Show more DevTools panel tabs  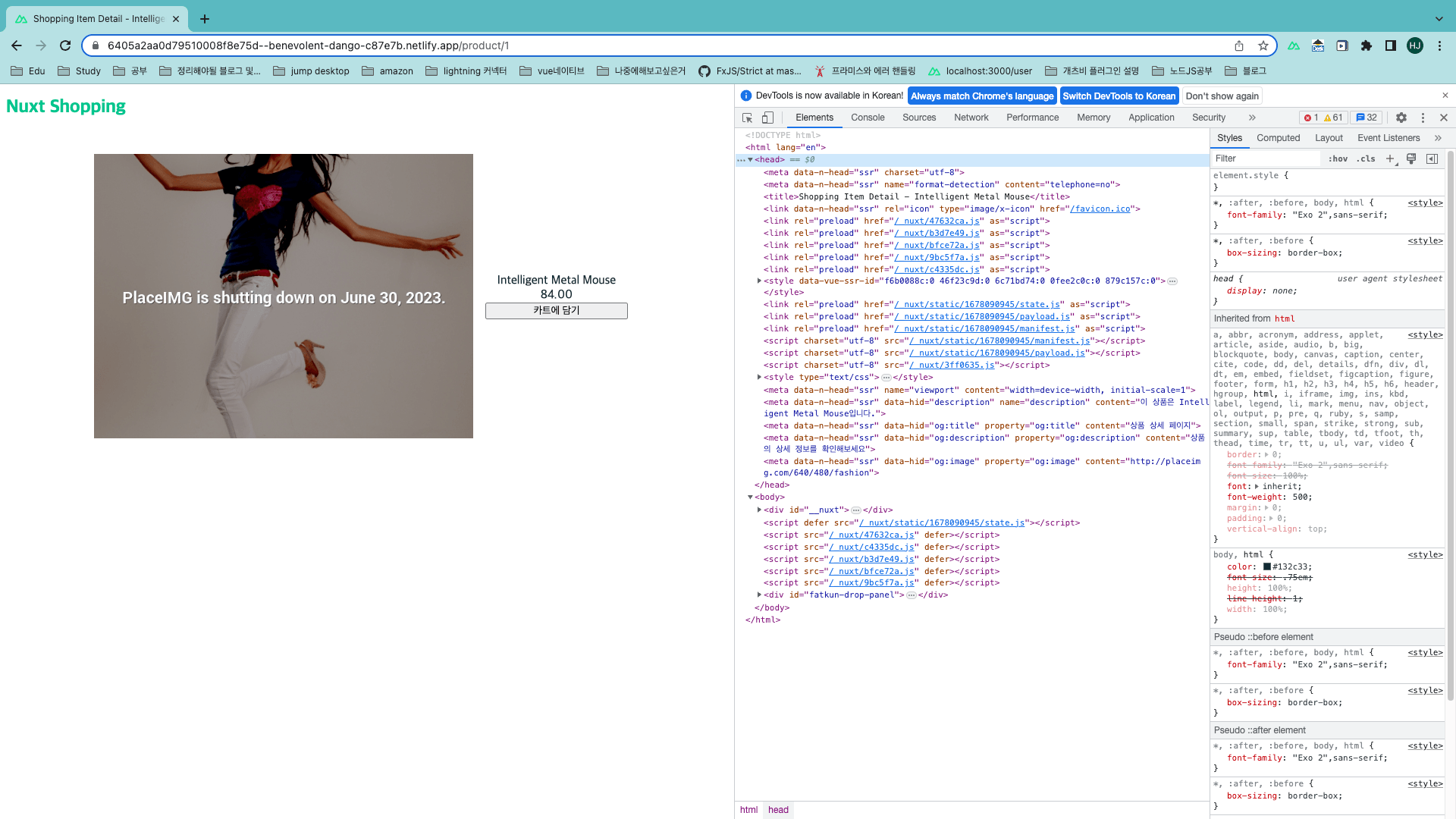pos(1252,118)
